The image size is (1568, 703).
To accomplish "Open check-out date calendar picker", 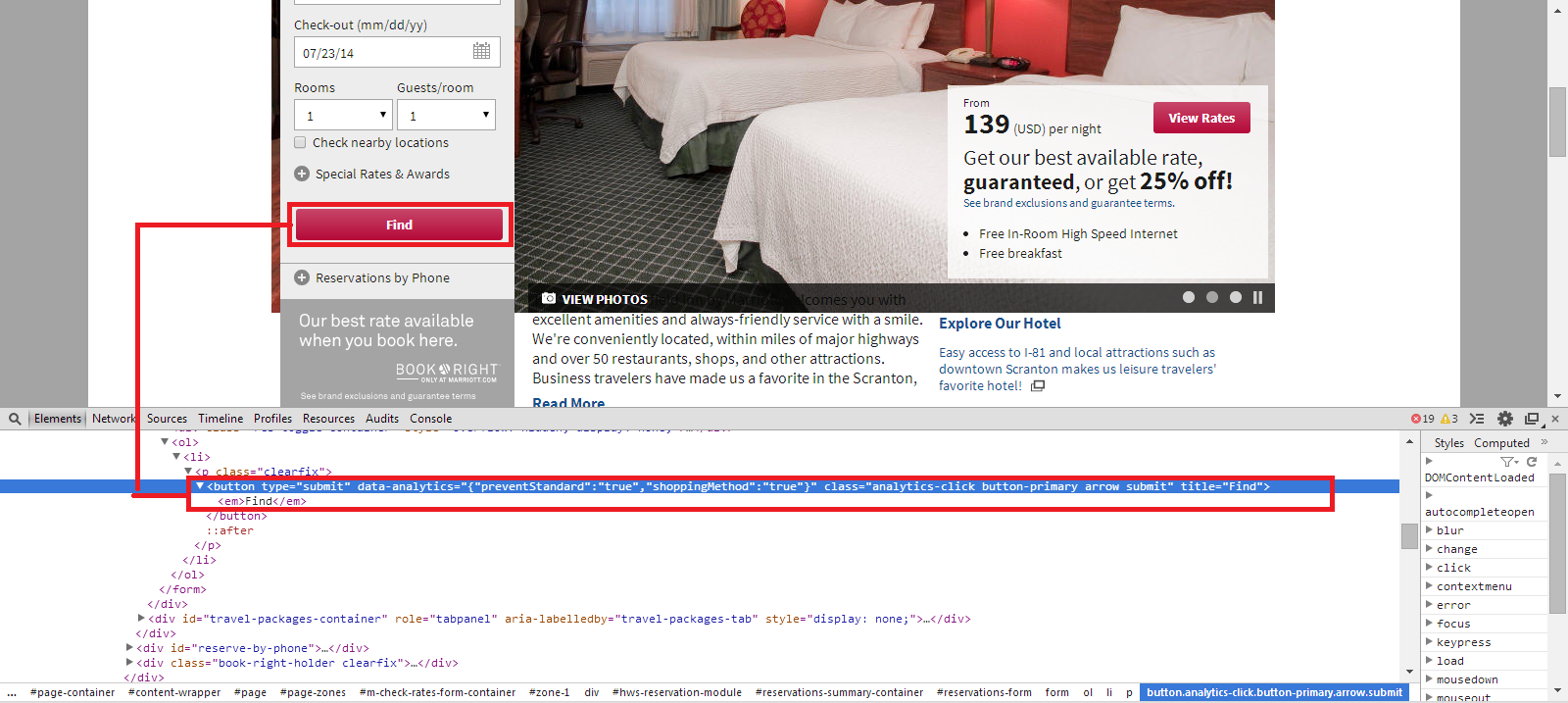I will [x=481, y=51].
